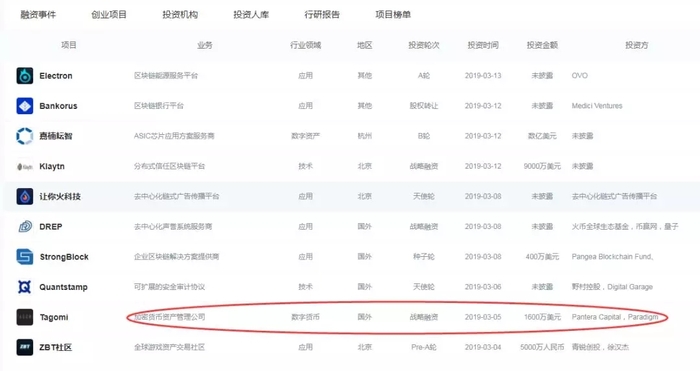Click the Electron project logo

[x=25, y=76]
